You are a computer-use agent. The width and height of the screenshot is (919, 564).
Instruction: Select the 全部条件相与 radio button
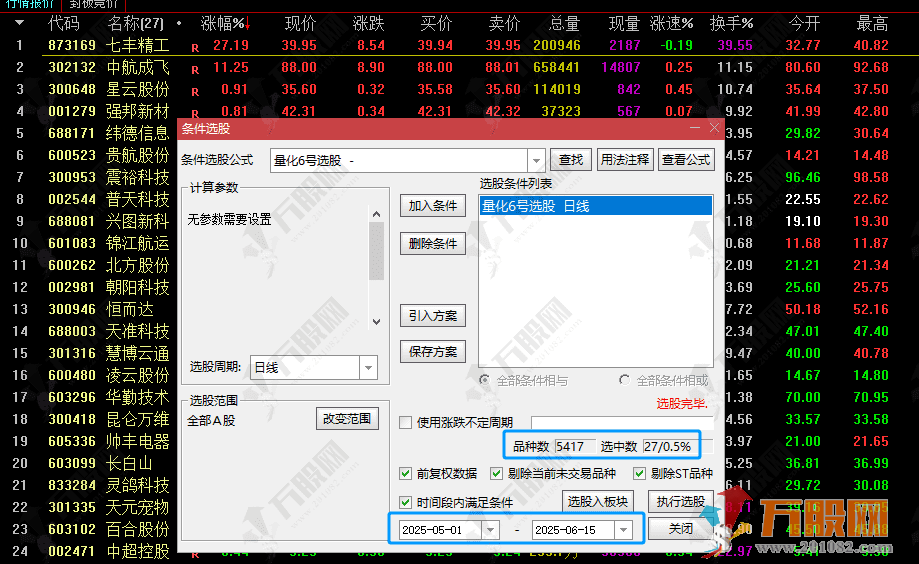(x=485, y=380)
